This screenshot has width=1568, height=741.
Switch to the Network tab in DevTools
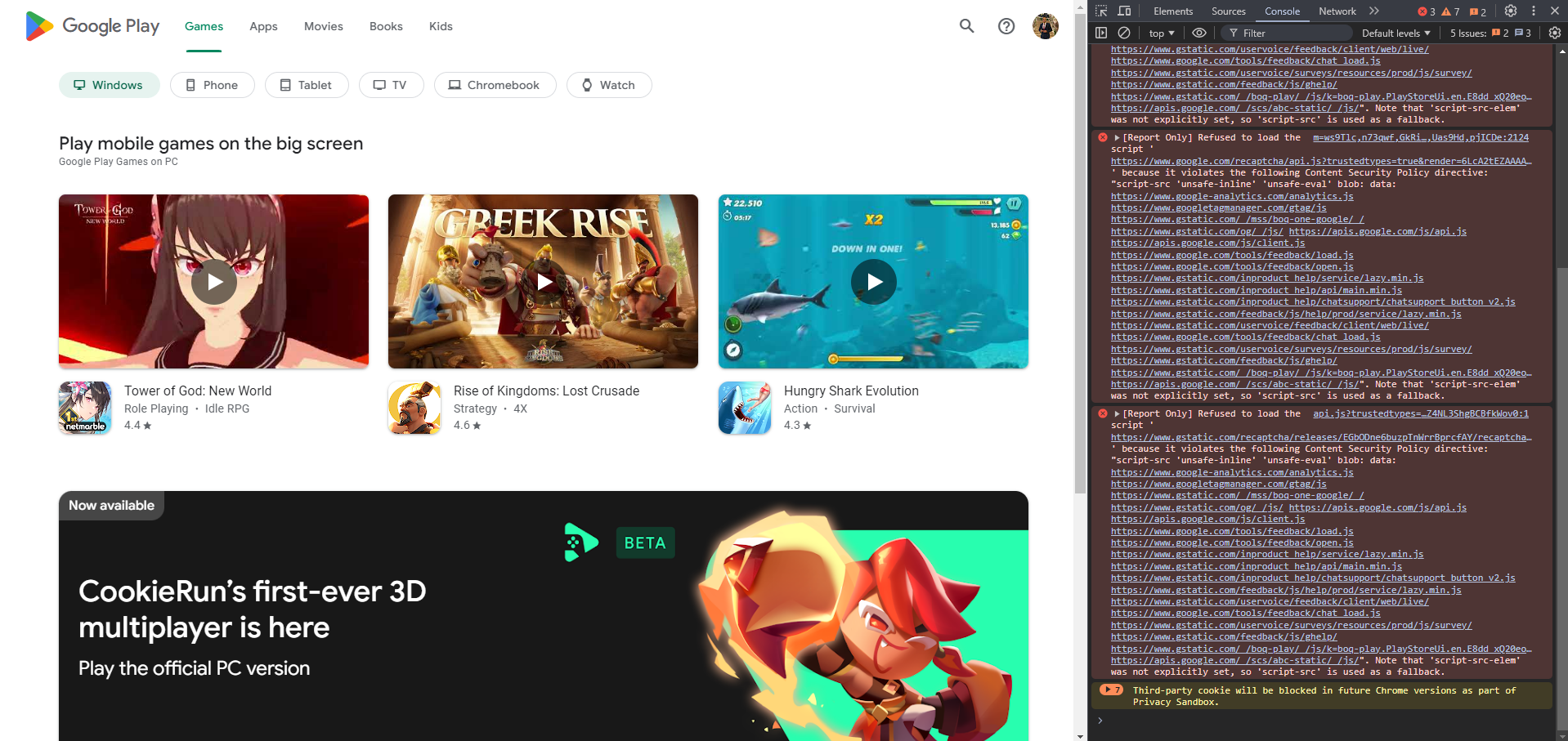1337,11
